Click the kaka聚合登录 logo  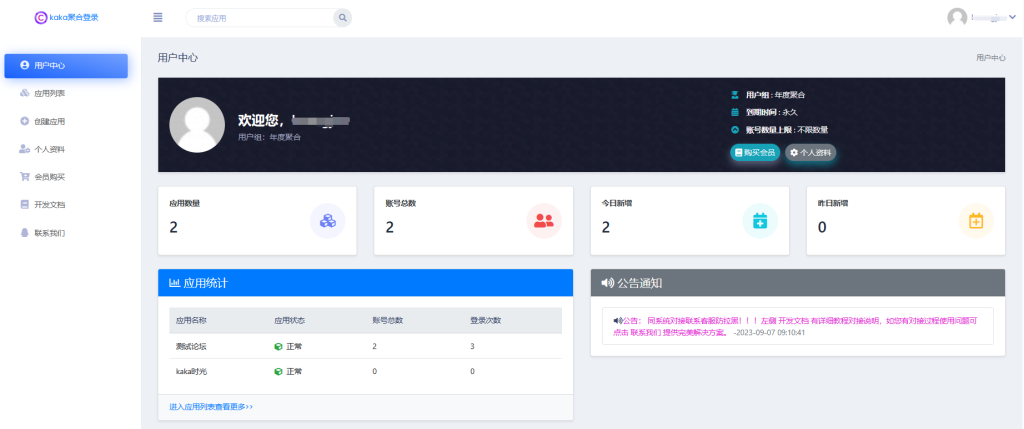pyautogui.click(x=67, y=18)
